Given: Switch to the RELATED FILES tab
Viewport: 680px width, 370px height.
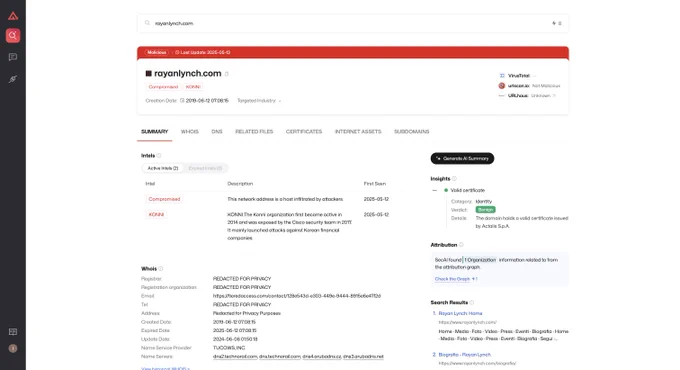Looking at the screenshot, I should coord(254,131).
